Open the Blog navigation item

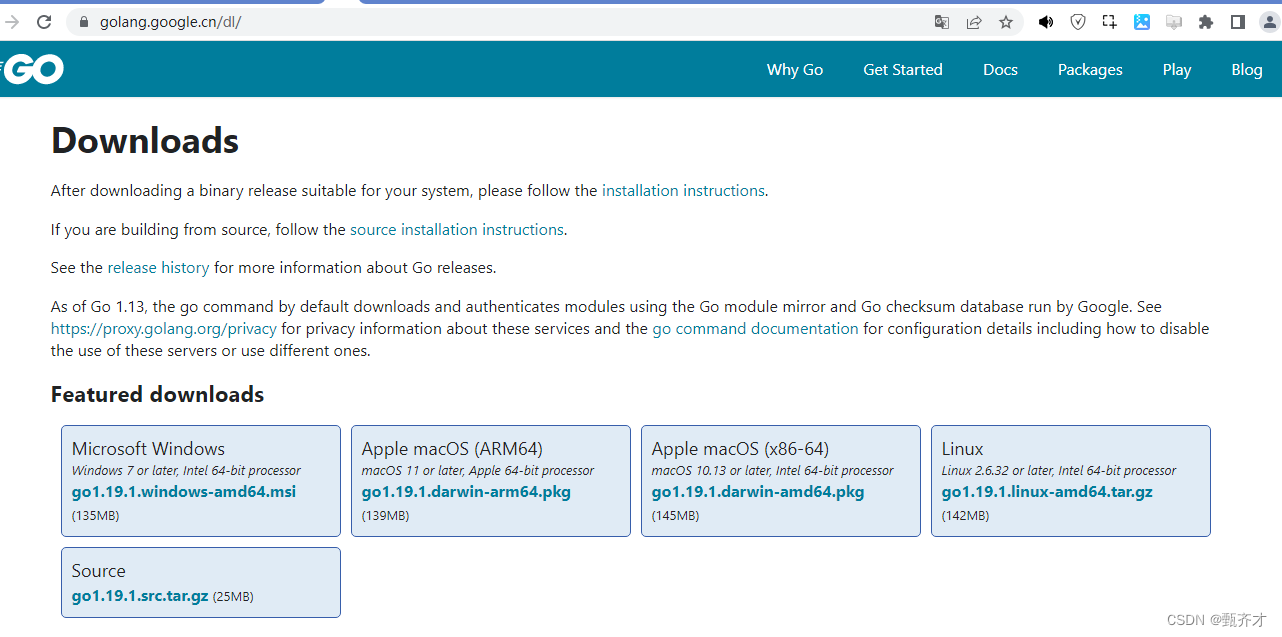1247,69
